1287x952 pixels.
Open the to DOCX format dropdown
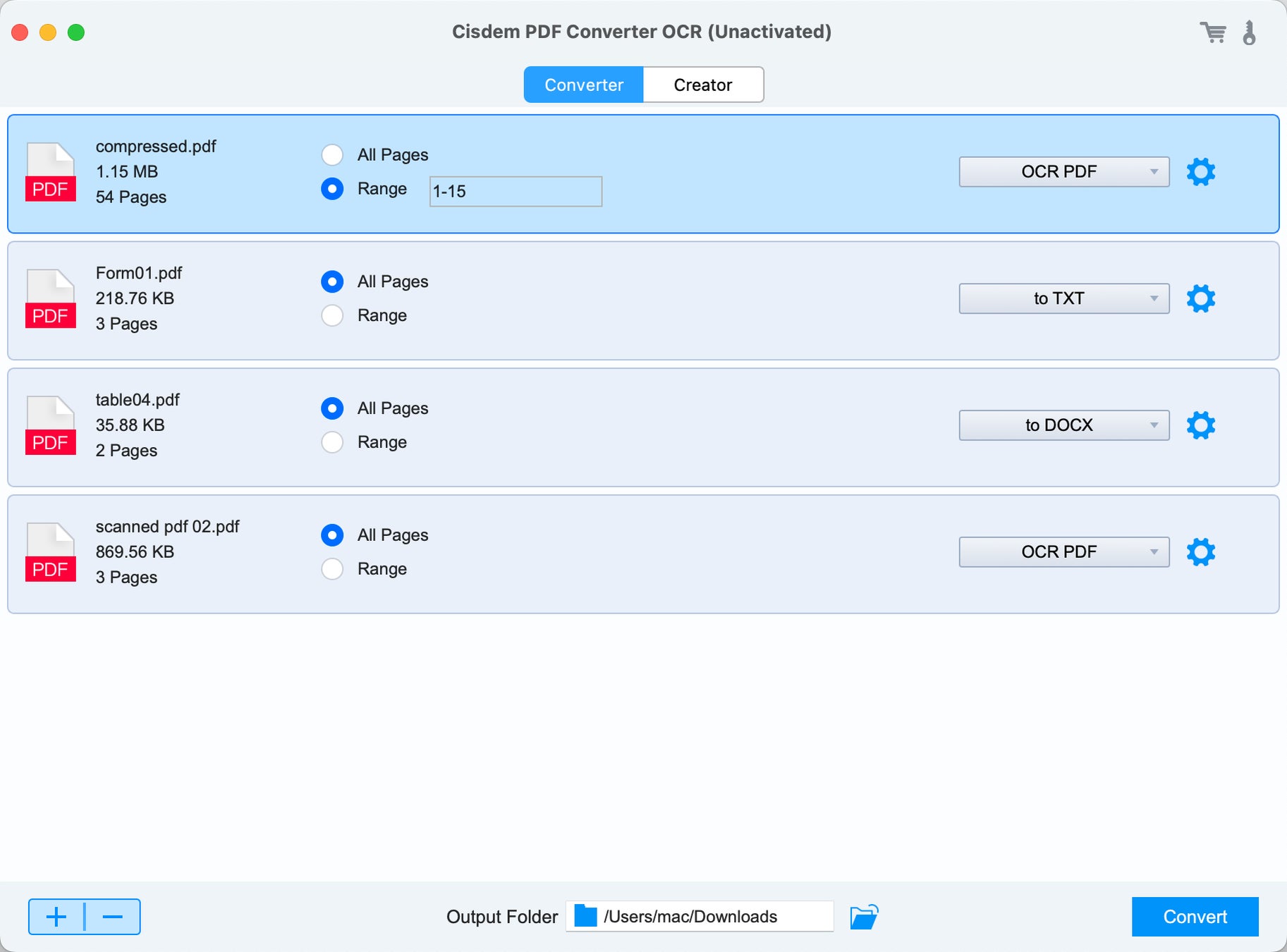point(1064,425)
